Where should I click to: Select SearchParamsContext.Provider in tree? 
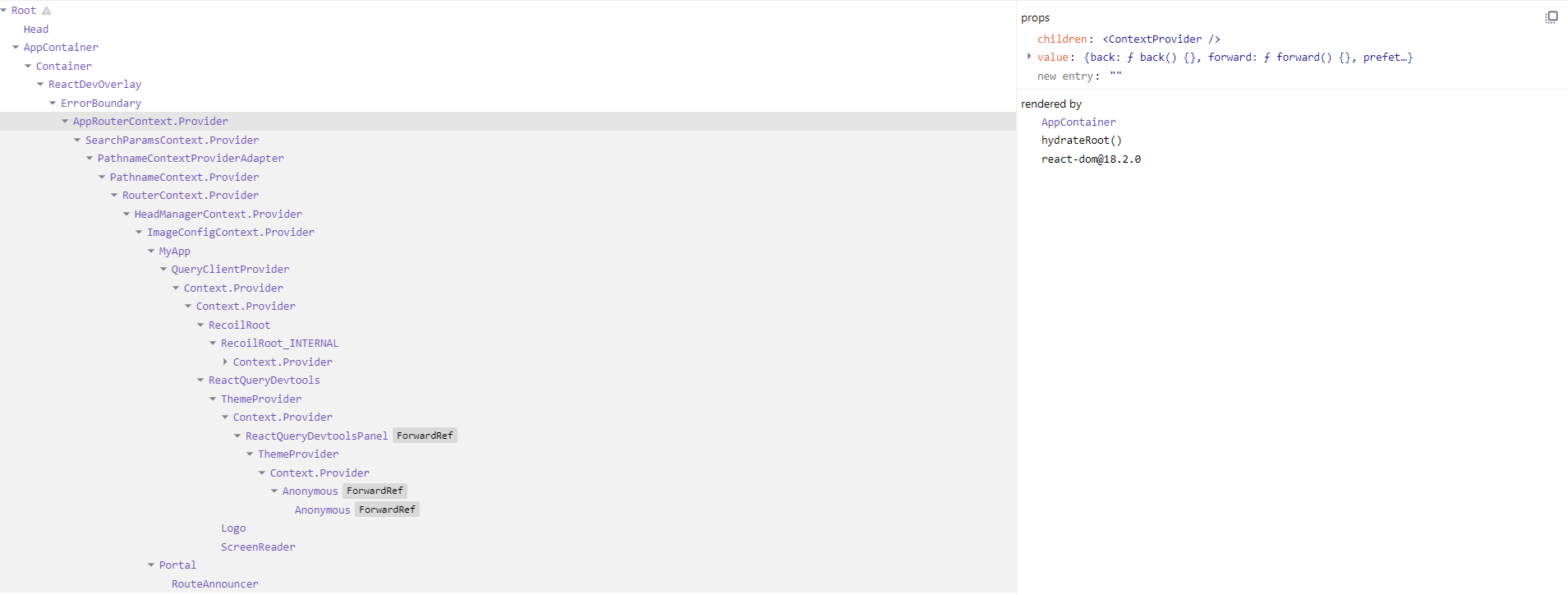[172, 140]
